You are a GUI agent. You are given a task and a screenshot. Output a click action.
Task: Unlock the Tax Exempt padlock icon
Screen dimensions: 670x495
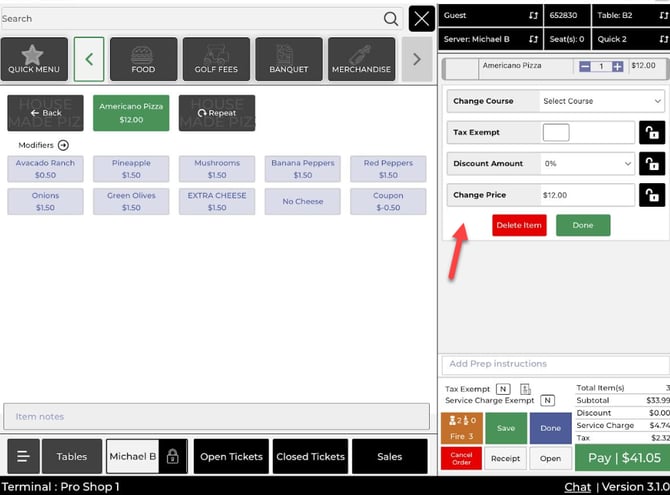(x=652, y=133)
